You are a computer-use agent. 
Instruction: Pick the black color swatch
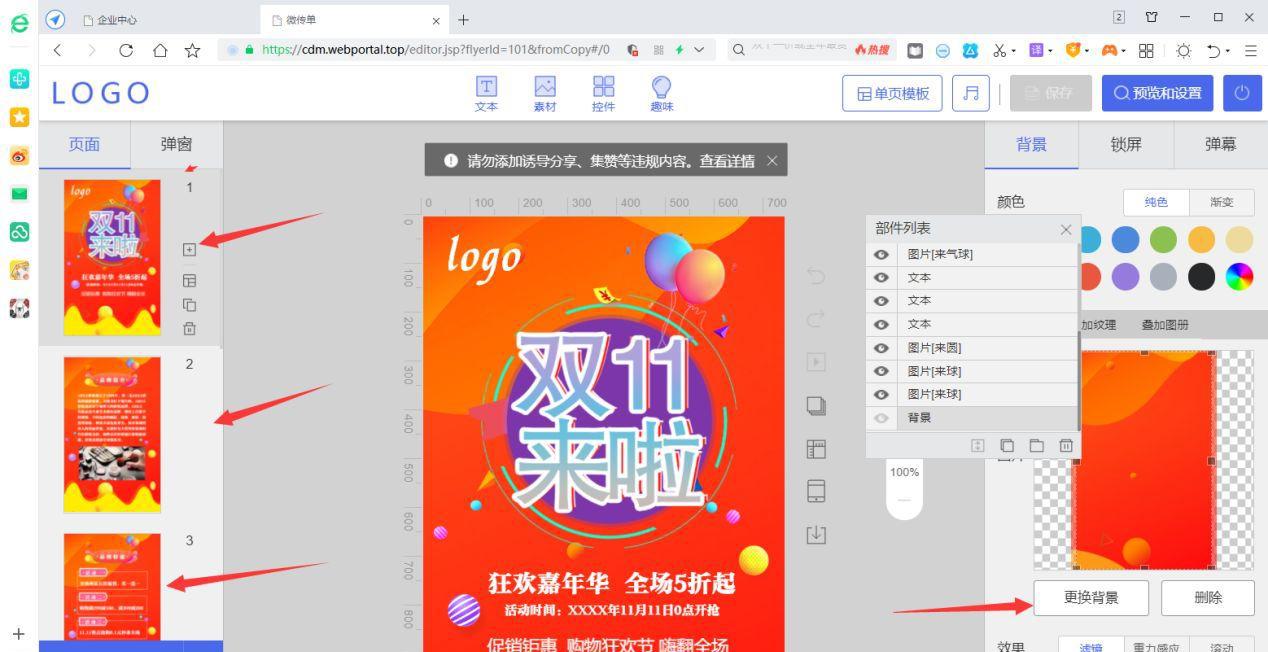point(1200,277)
